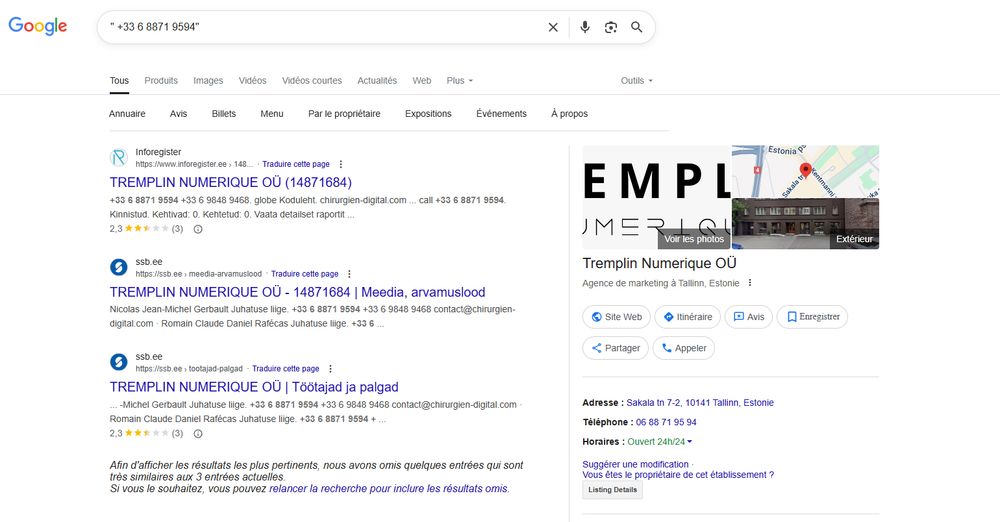Start voice search with microphone icon
This screenshot has width=1000, height=522.
click(585, 27)
